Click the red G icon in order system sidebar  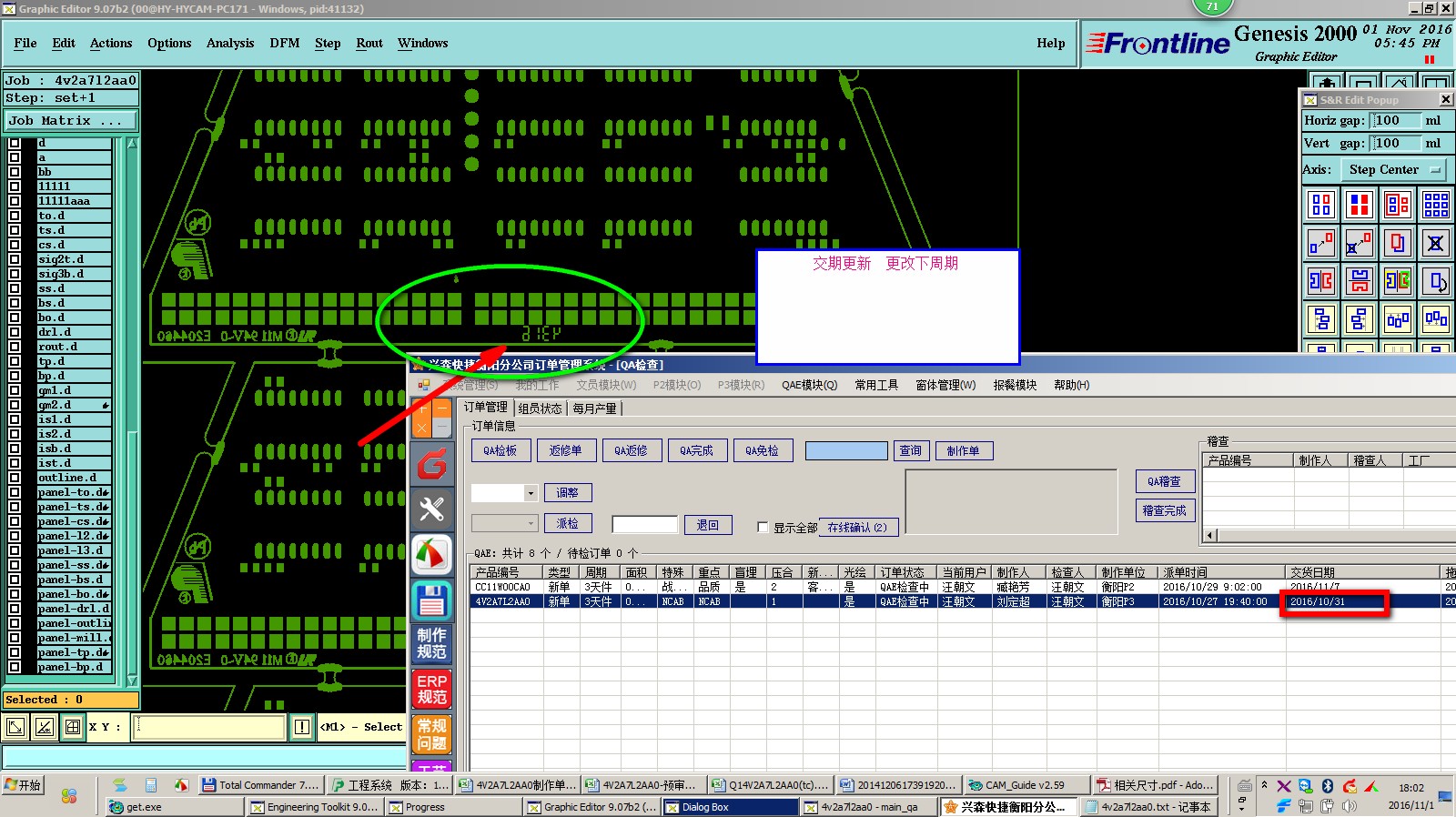pos(431,465)
